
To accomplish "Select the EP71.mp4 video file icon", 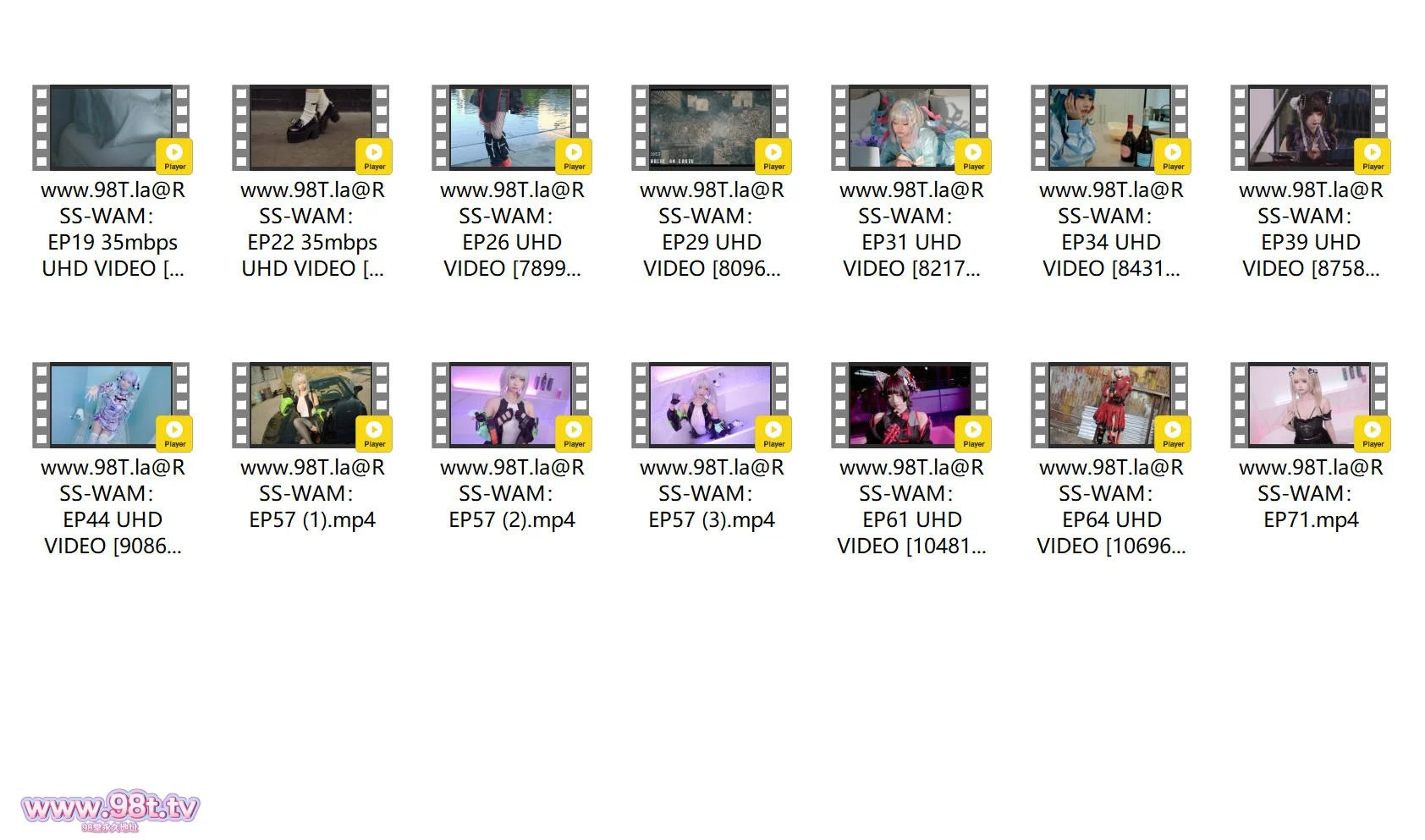I will [x=1310, y=405].
